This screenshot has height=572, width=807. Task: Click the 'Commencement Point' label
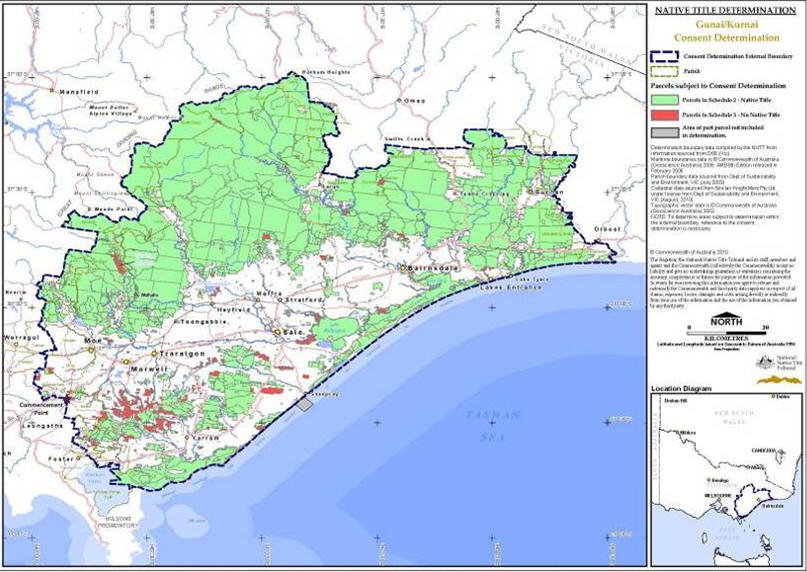(x=41, y=409)
